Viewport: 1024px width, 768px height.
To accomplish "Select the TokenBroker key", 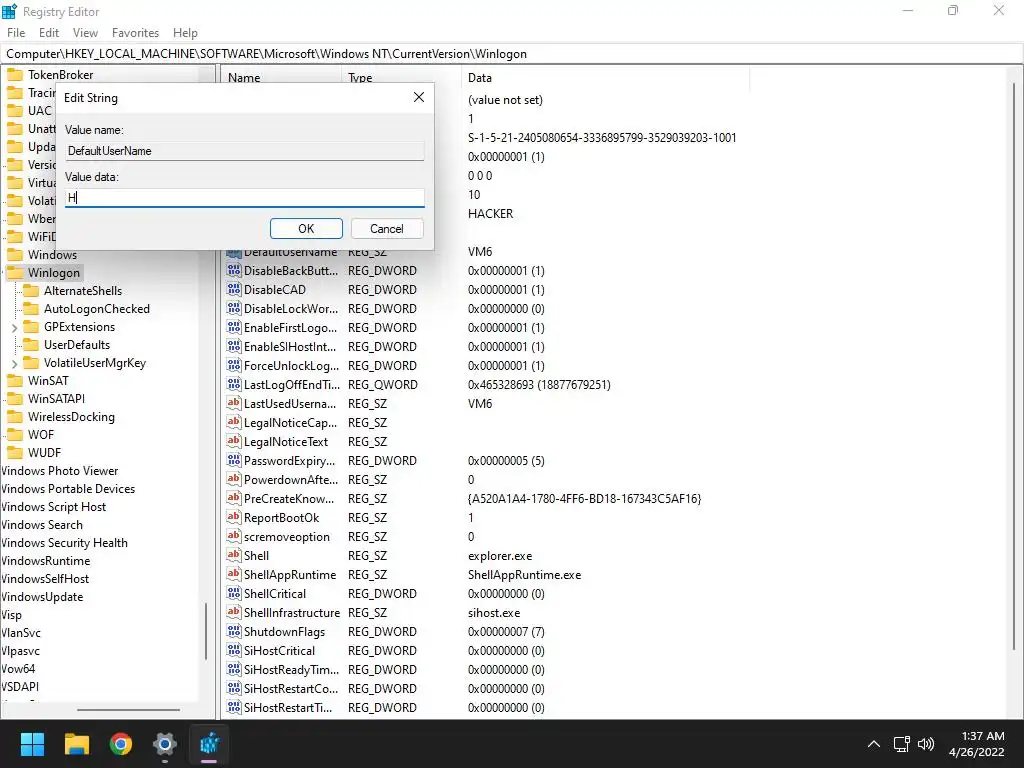I will [61, 75].
